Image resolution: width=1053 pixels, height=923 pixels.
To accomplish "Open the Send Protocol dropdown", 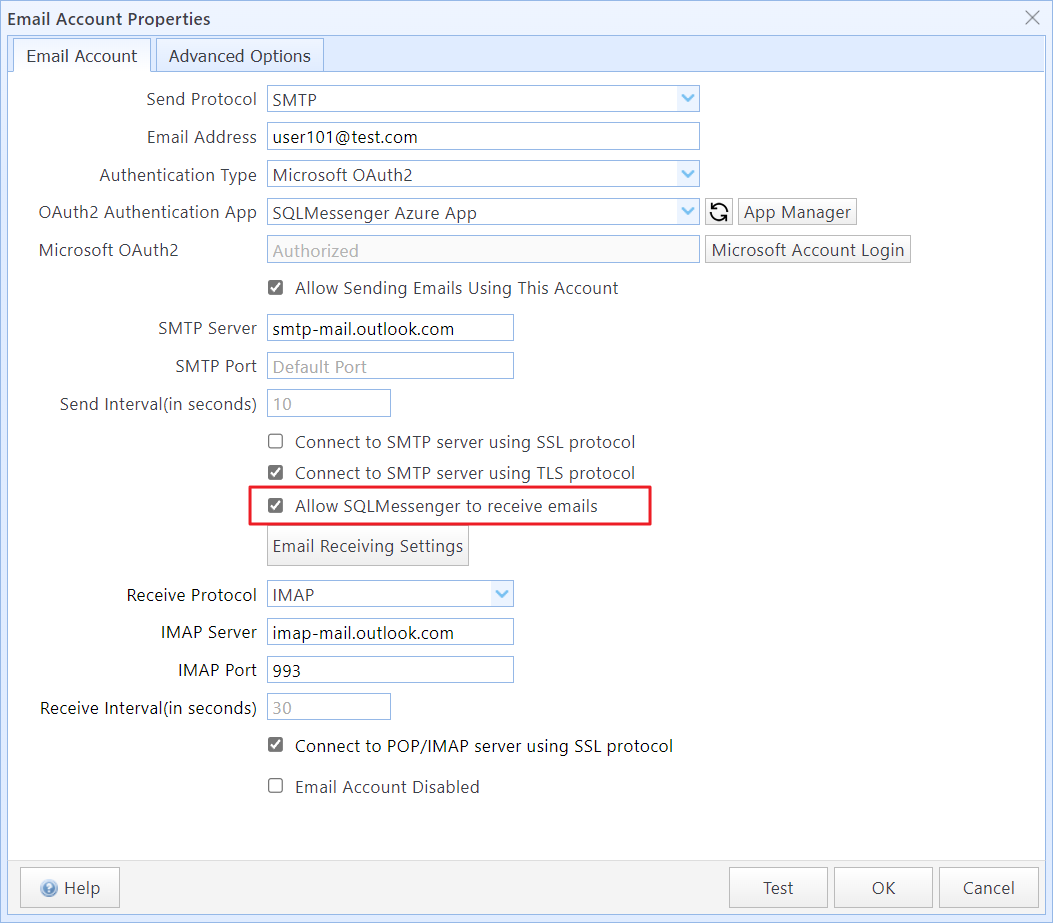I will point(687,99).
